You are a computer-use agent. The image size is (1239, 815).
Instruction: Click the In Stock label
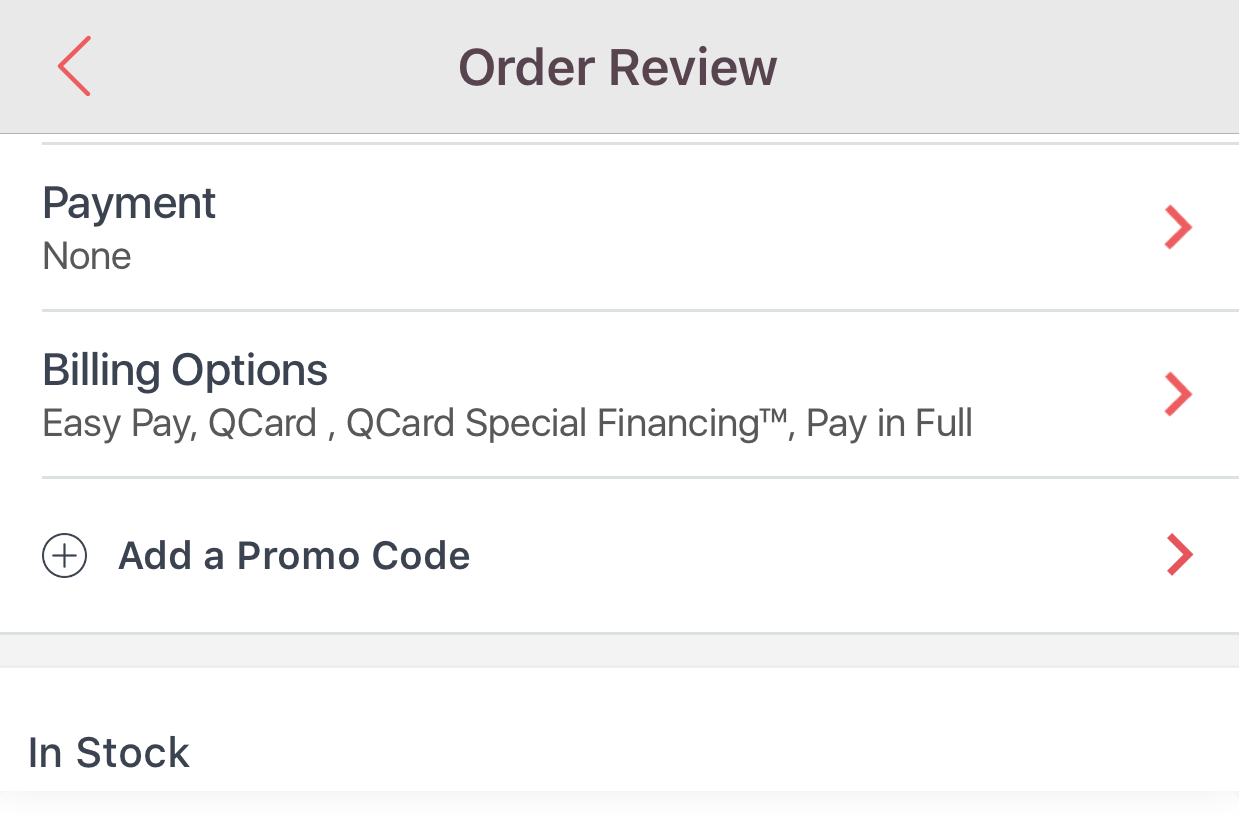coord(109,753)
